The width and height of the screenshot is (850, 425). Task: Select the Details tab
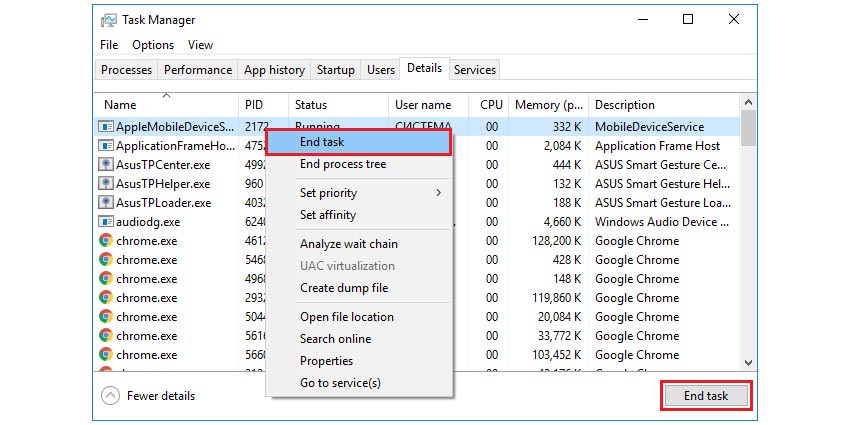(x=424, y=68)
